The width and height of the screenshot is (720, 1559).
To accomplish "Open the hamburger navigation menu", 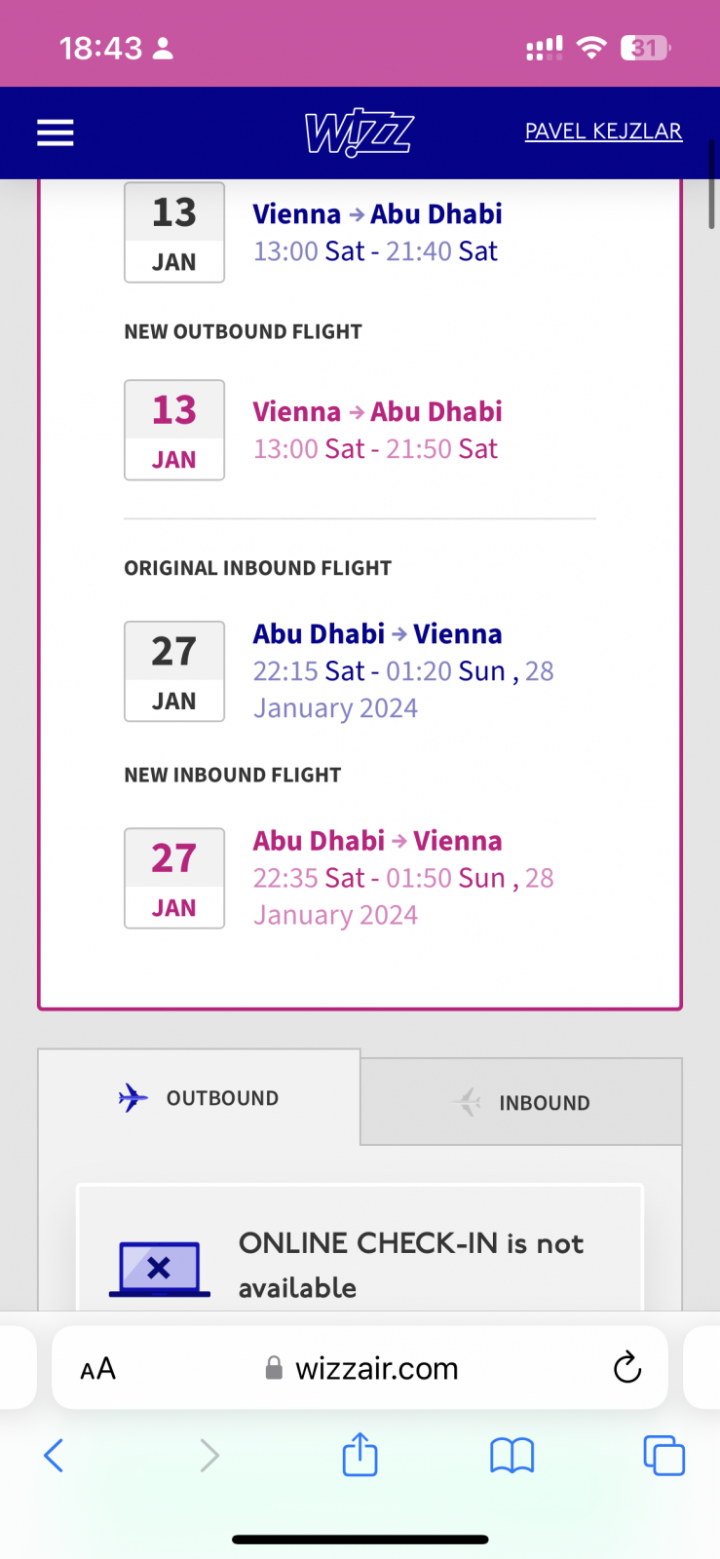I will coord(55,133).
